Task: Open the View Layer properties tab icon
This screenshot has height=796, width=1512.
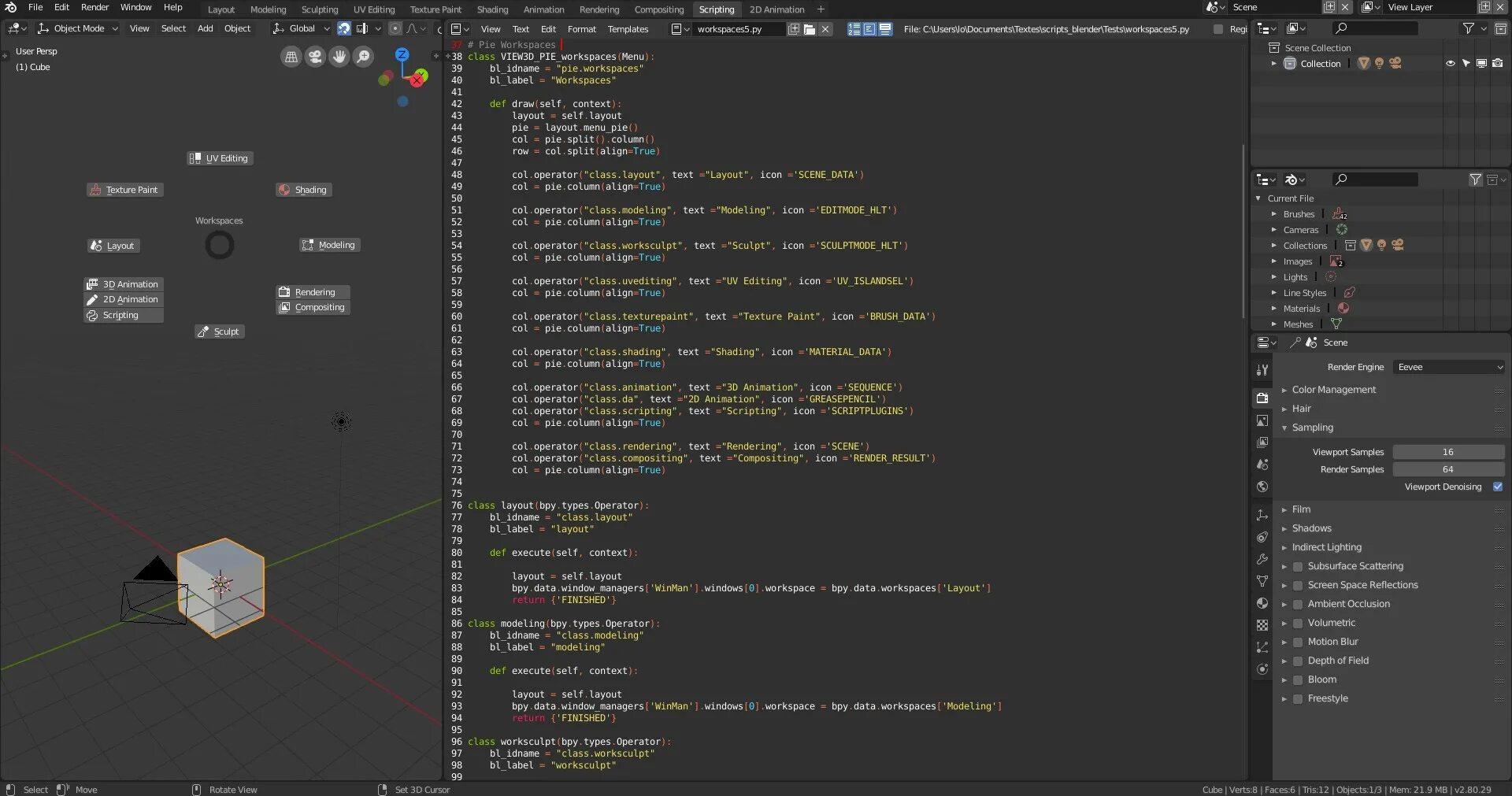Action: click(1262, 442)
